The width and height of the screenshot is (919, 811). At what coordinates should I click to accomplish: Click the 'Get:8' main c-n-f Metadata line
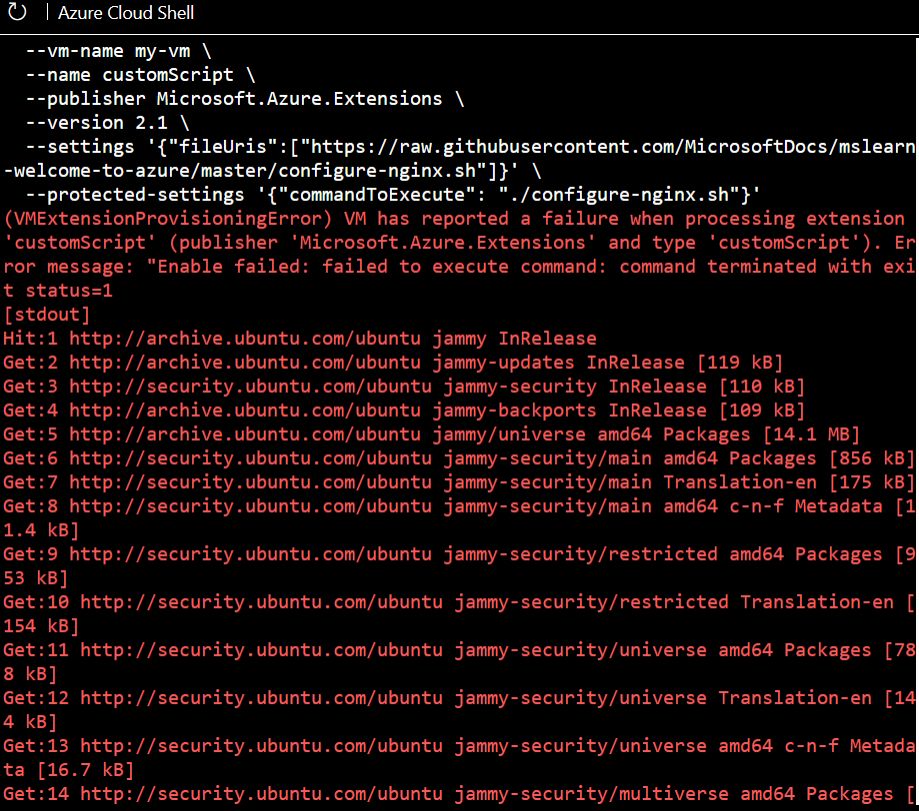(459, 506)
